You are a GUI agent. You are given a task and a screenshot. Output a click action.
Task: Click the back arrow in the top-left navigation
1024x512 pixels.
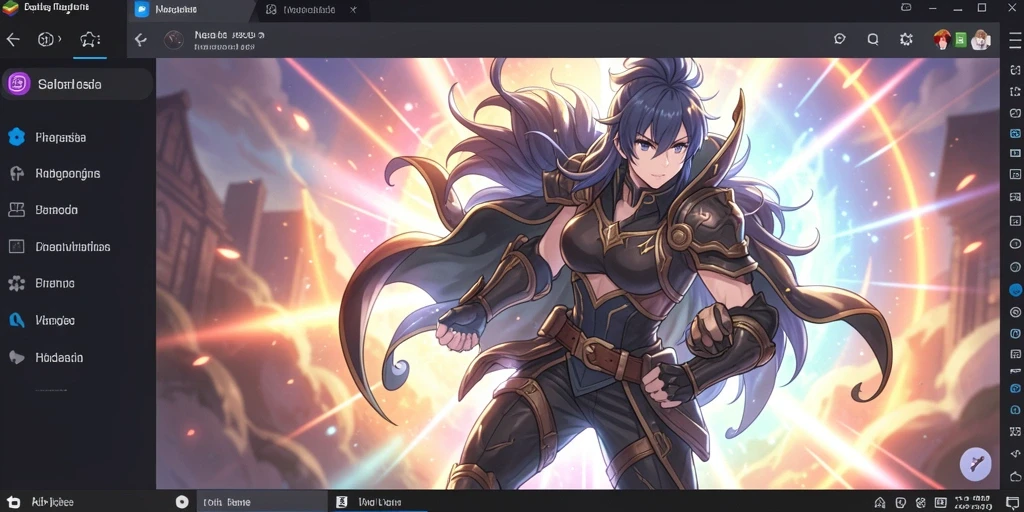pyautogui.click(x=13, y=40)
